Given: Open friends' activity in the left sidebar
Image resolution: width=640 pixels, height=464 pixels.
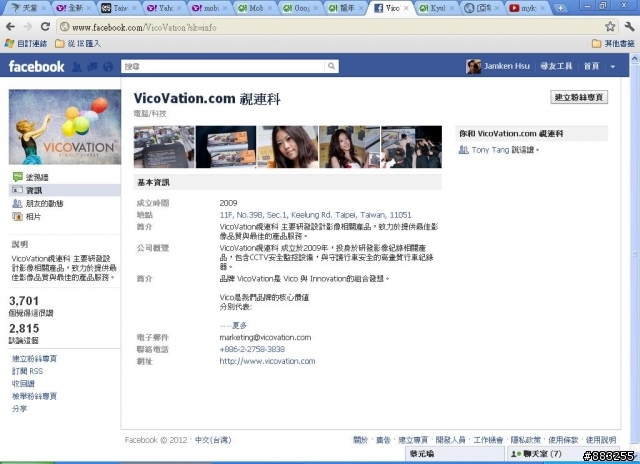Looking at the screenshot, I should 38,203.
